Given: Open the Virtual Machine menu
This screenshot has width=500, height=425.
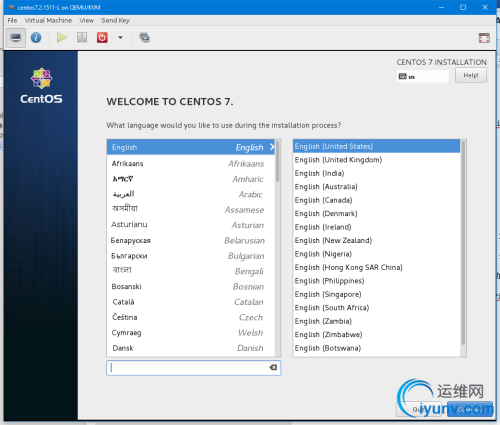Looking at the screenshot, I should click(48, 20).
